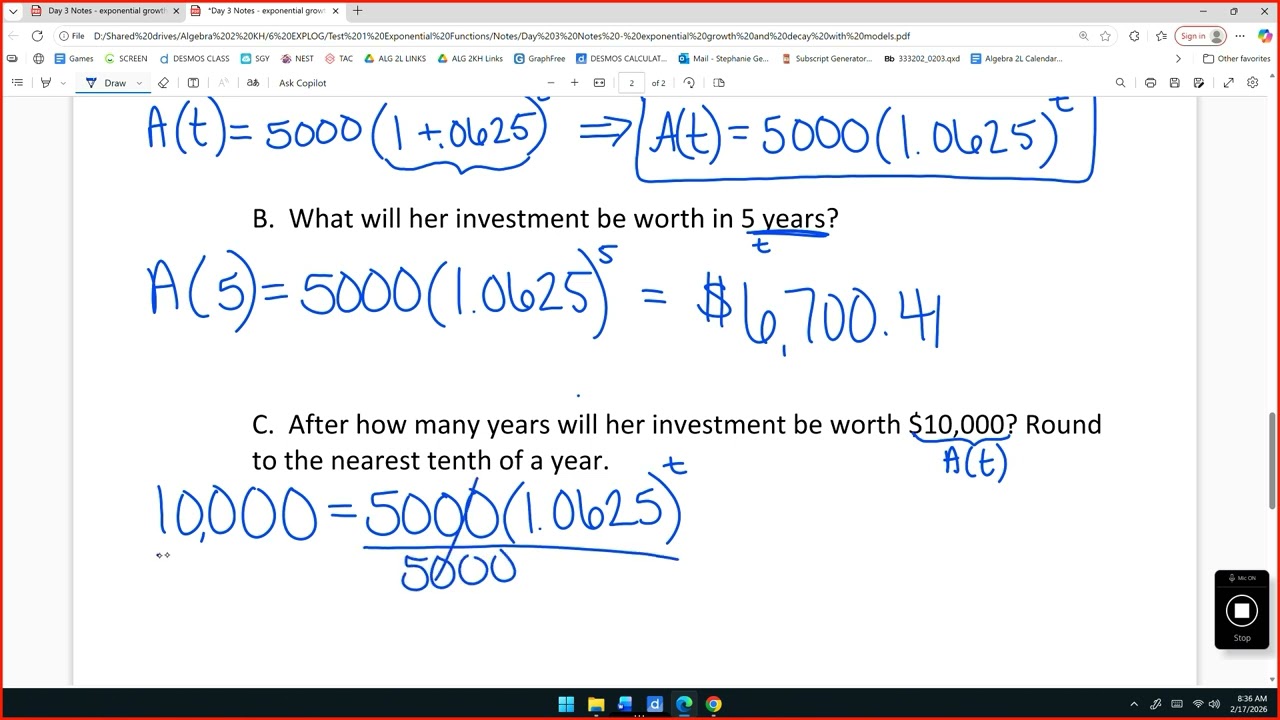Image resolution: width=1280 pixels, height=720 pixels.
Task: Save the PDF document
Action: [x=1174, y=83]
